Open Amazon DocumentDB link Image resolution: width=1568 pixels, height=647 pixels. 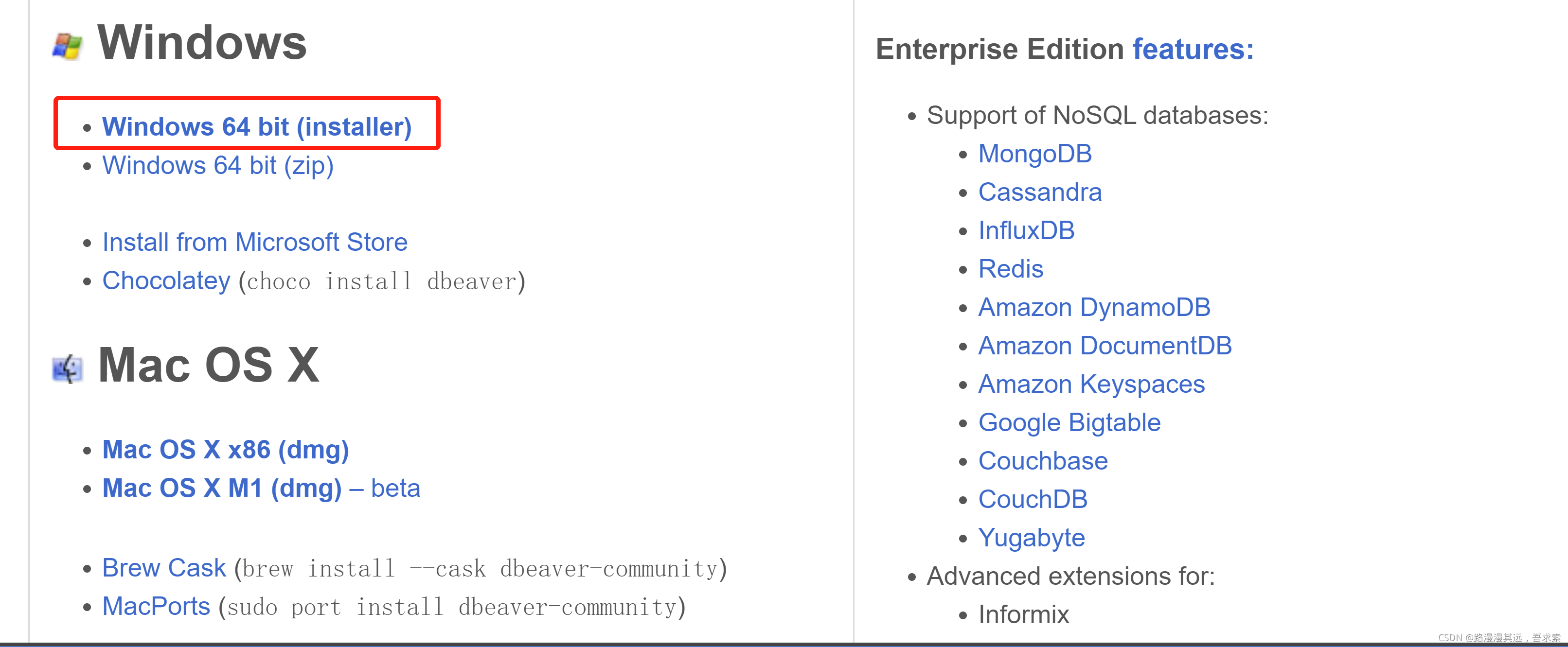coord(1105,345)
